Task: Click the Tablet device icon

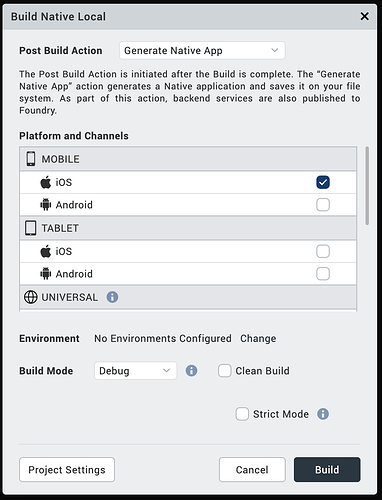Action: click(31, 228)
